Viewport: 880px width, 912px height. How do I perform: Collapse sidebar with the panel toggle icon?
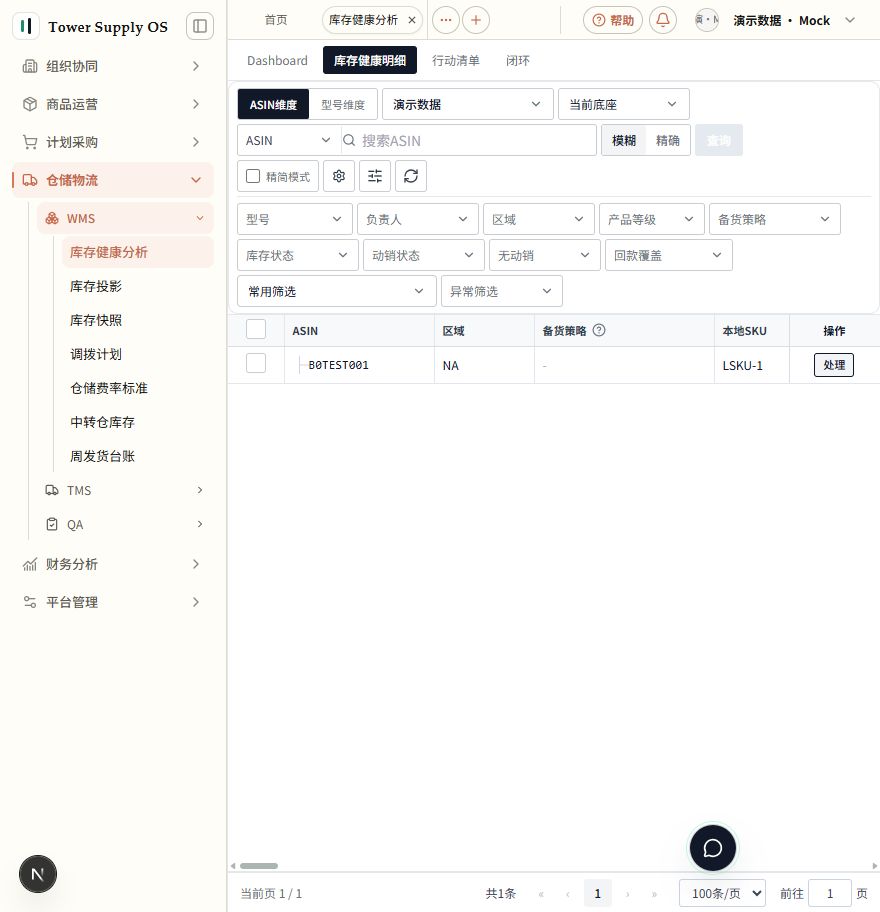point(199,26)
